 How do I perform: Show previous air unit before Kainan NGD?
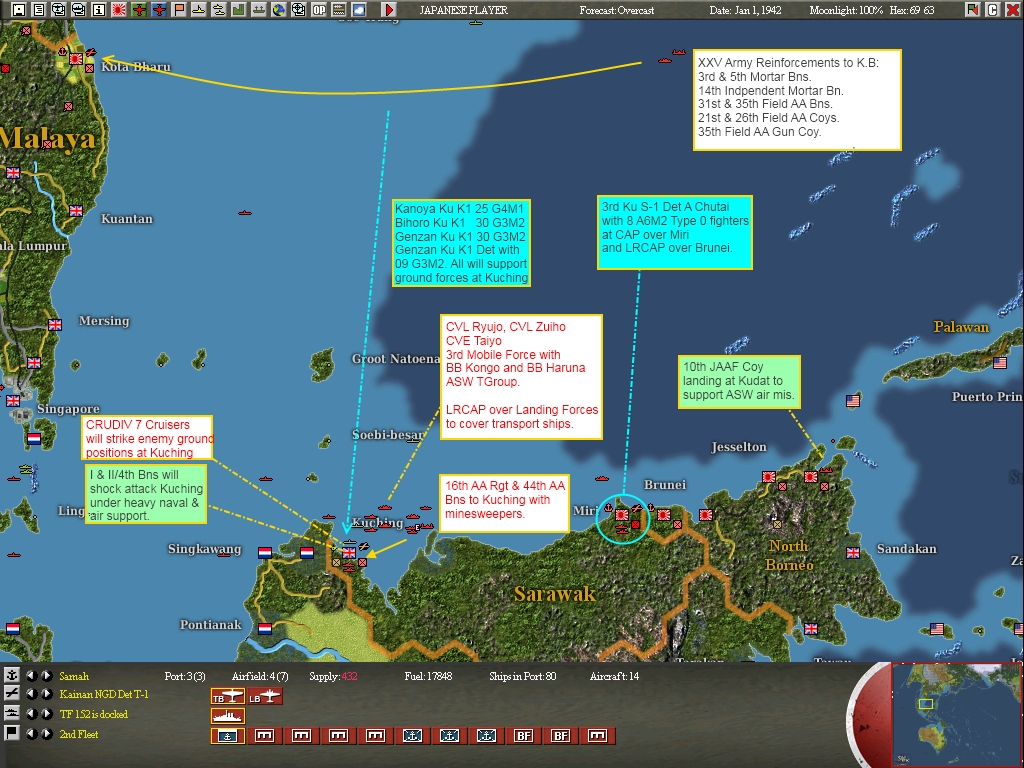[x=31, y=694]
